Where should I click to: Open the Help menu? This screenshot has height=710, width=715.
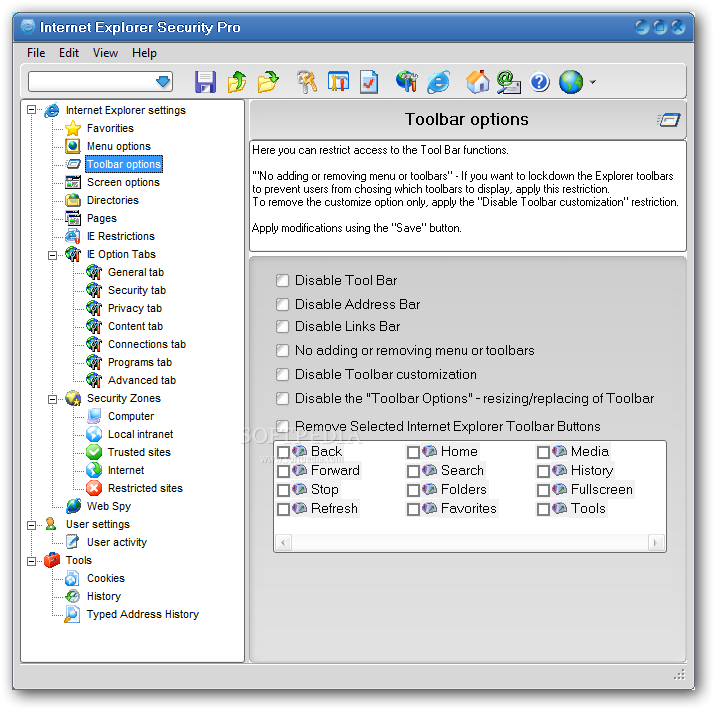pos(145,53)
